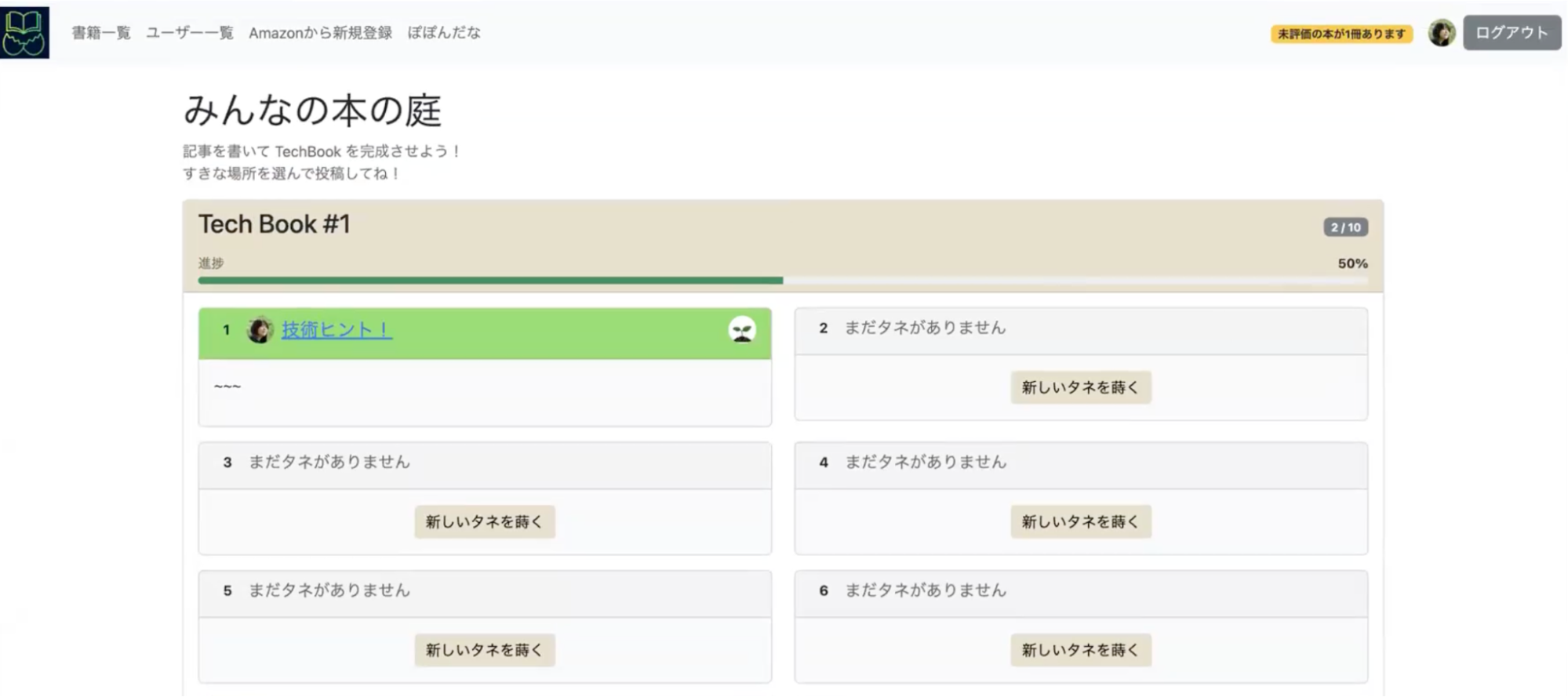This screenshot has width=1568, height=697.
Task: Click the Tech Book #1 progress bar
Action: click(x=782, y=280)
